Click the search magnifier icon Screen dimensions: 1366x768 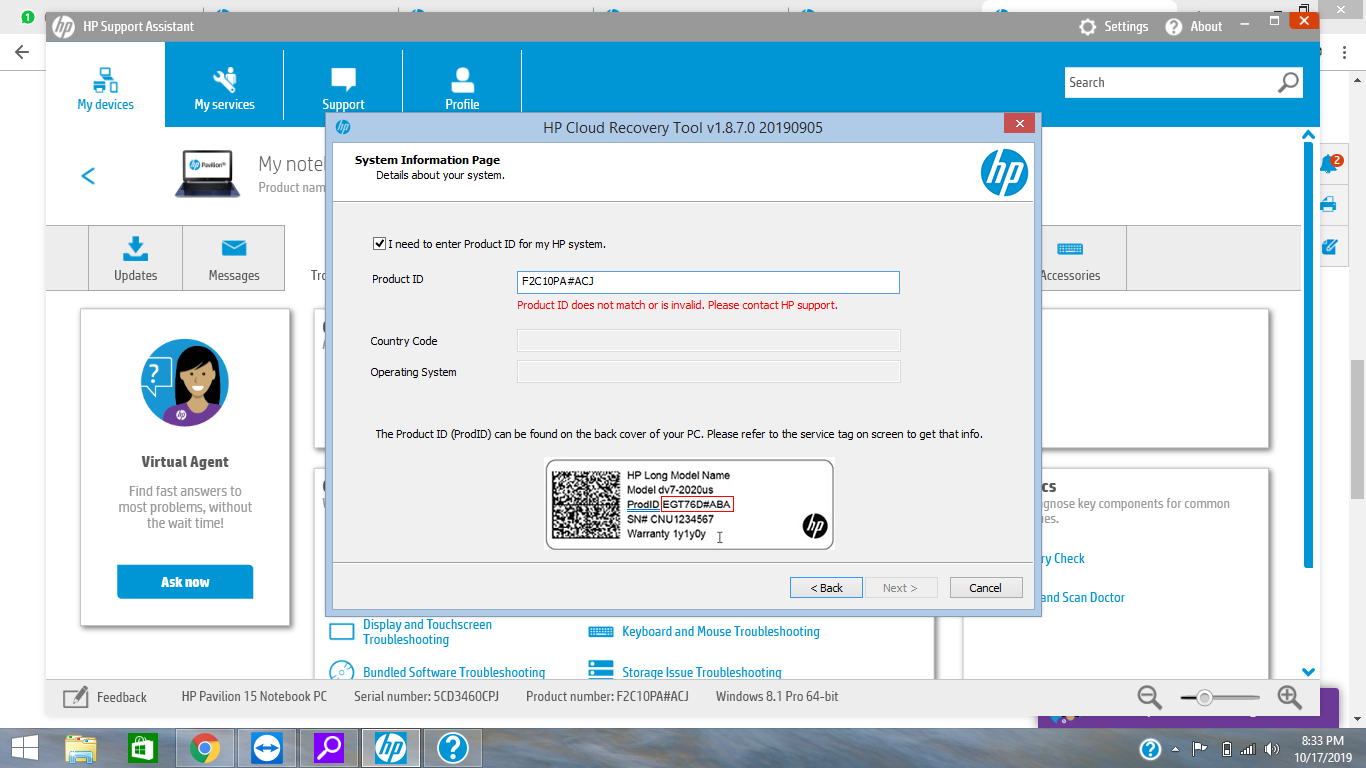[1288, 83]
